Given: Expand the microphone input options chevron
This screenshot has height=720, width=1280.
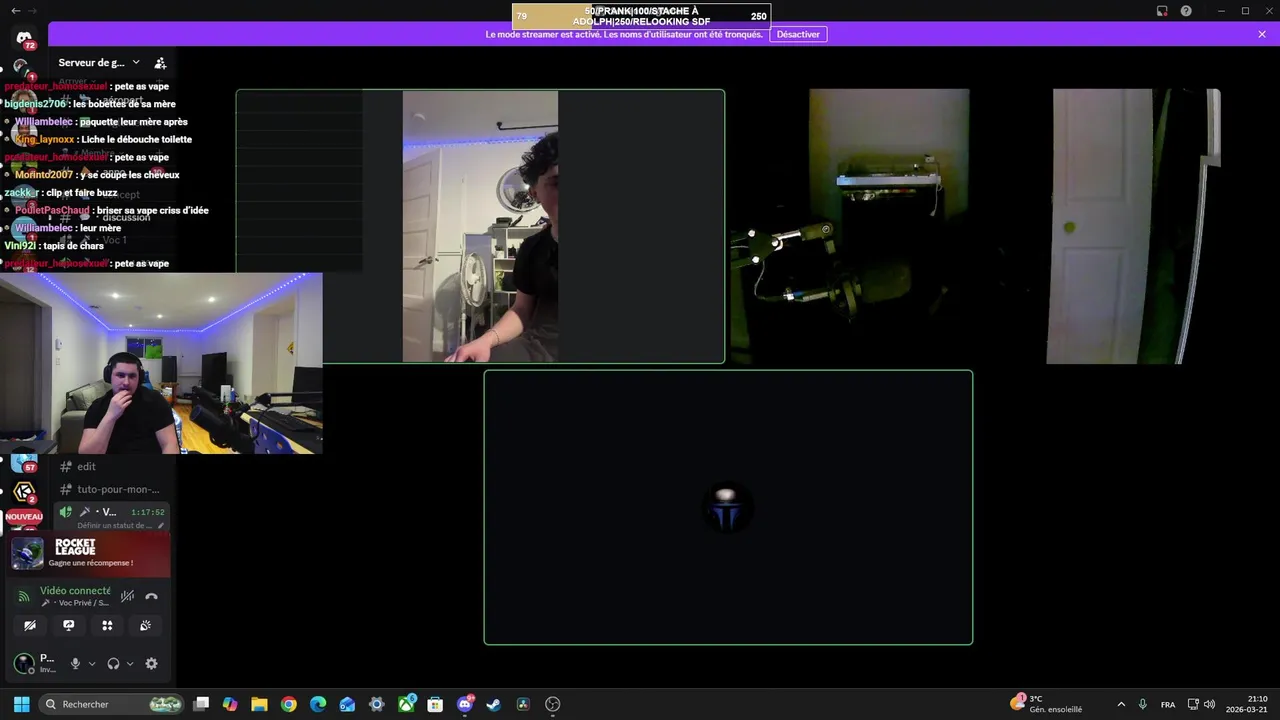Looking at the screenshot, I should pyautogui.click(x=92, y=663).
